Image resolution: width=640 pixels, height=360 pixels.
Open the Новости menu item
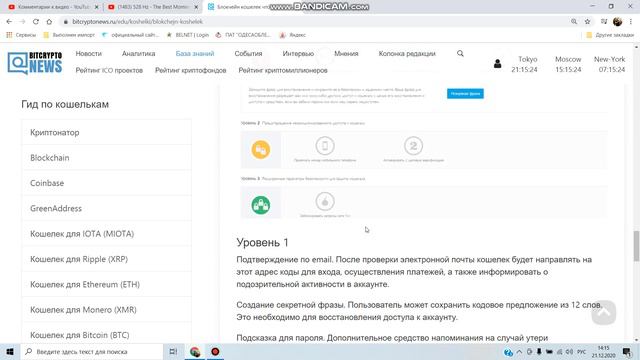click(x=89, y=53)
